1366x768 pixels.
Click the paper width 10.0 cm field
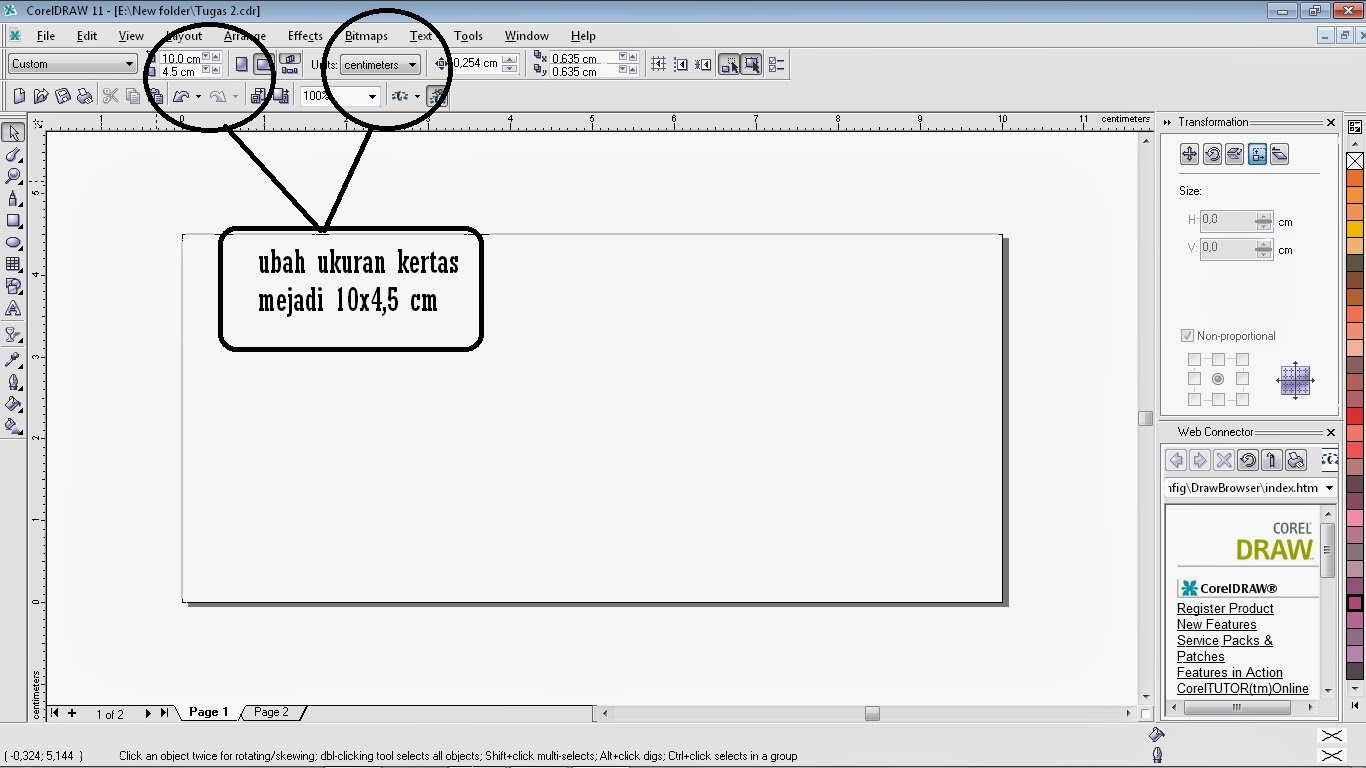pos(180,58)
